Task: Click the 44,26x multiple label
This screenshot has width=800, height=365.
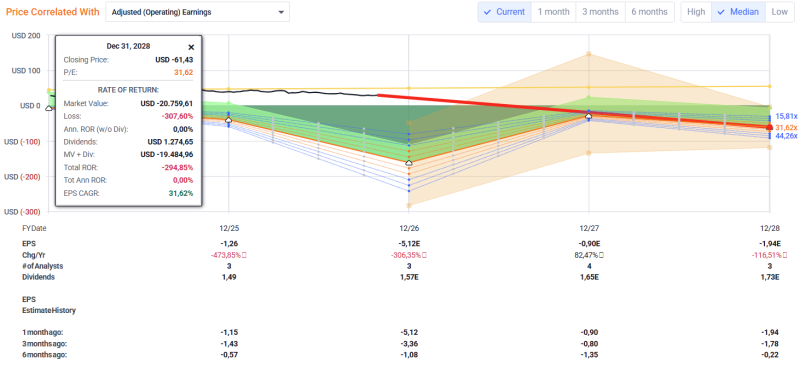Action: [x=786, y=136]
